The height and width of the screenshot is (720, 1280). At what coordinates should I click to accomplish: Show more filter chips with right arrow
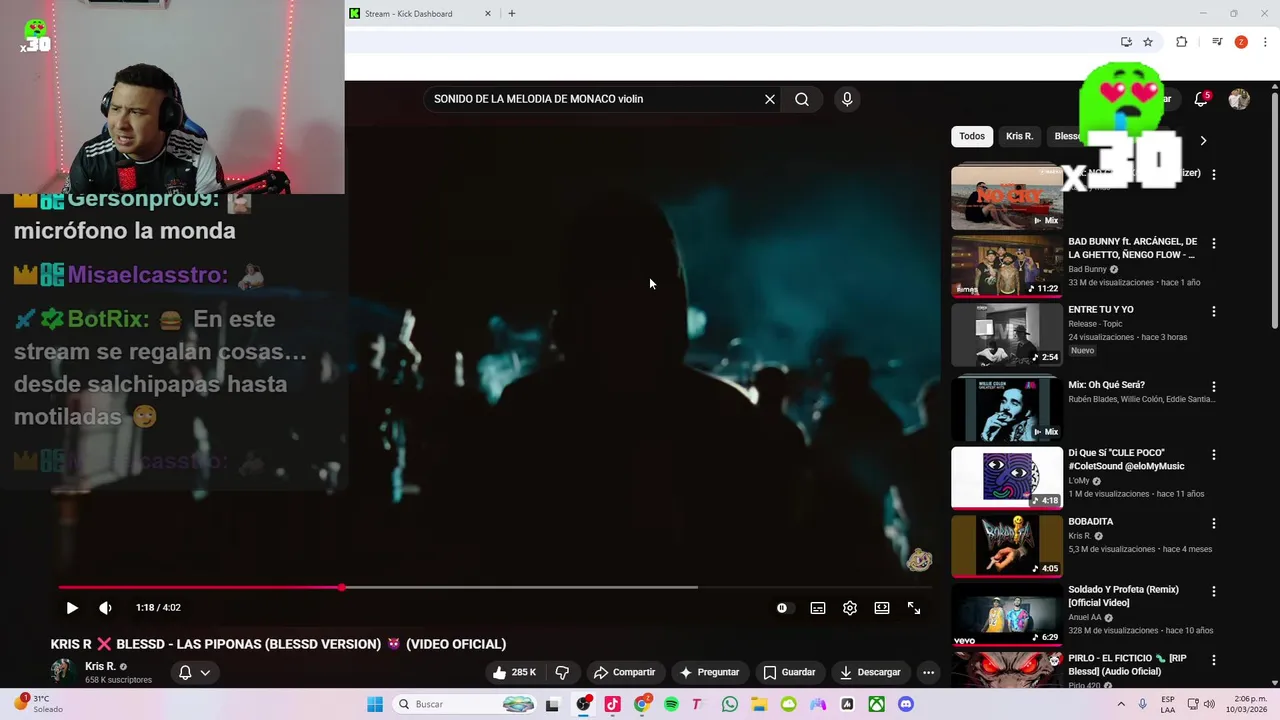click(x=1203, y=140)
